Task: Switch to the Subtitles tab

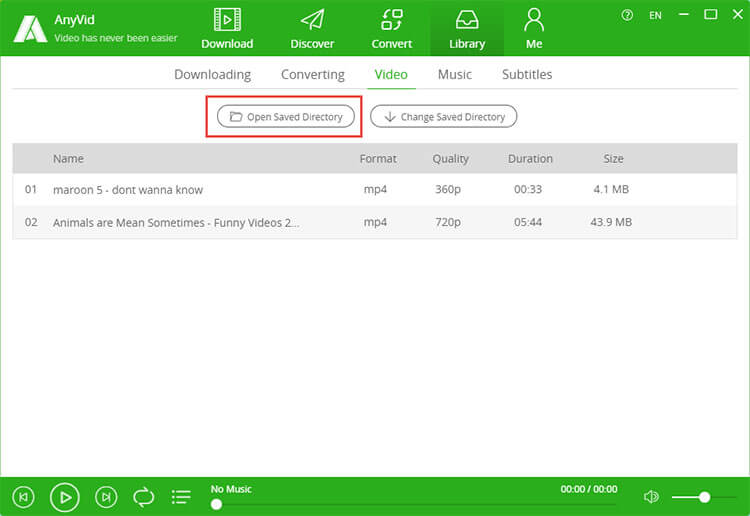Action: [x=527, y=75]
